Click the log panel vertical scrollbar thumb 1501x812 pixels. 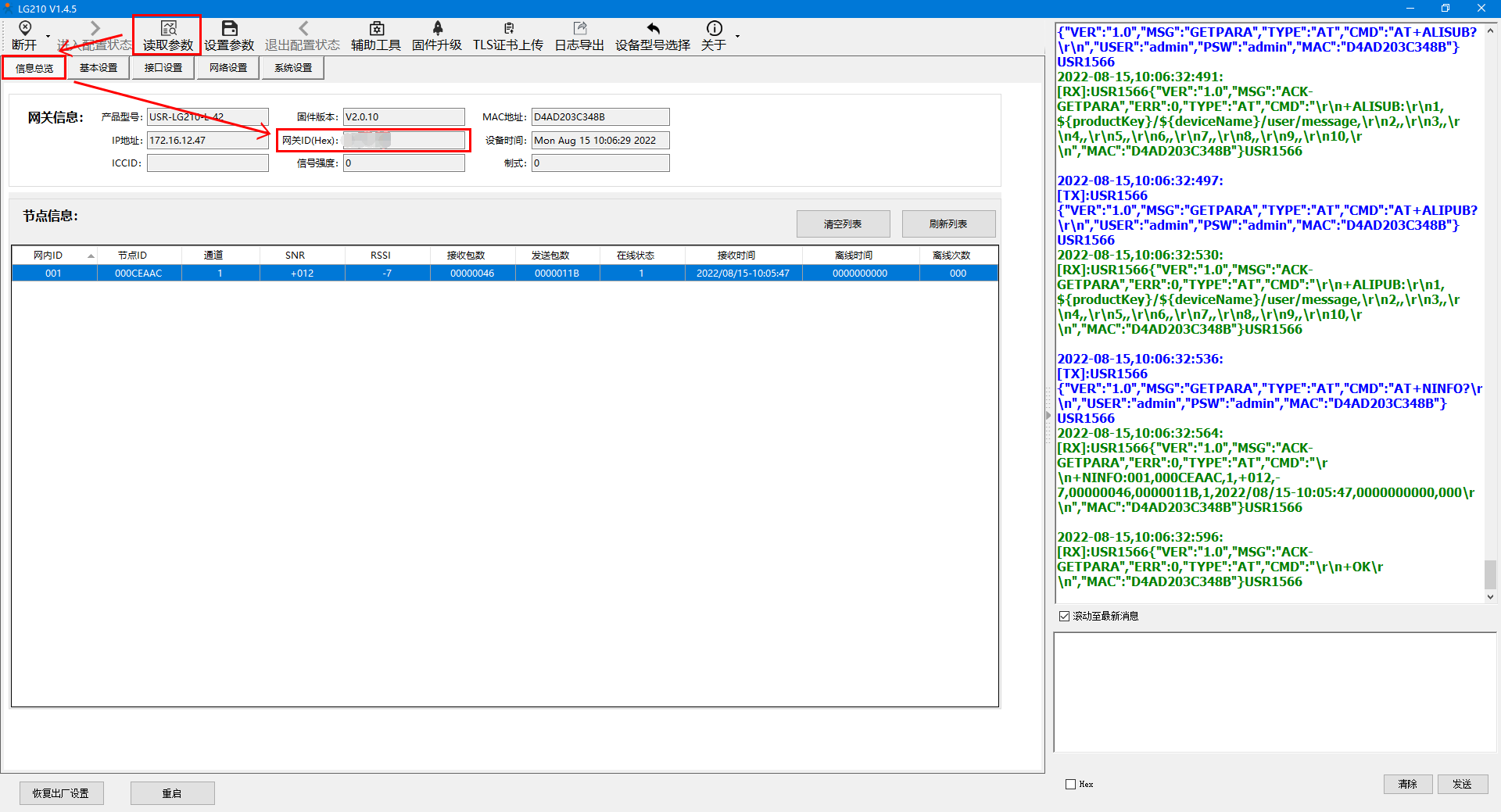tap(1490, 574)
